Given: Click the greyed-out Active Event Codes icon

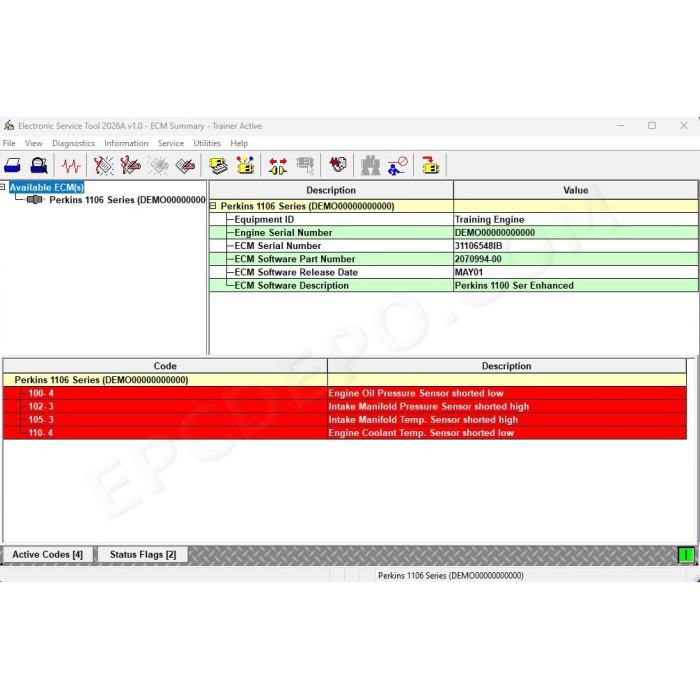Looking at the screenshot, I should click(158, 166).
